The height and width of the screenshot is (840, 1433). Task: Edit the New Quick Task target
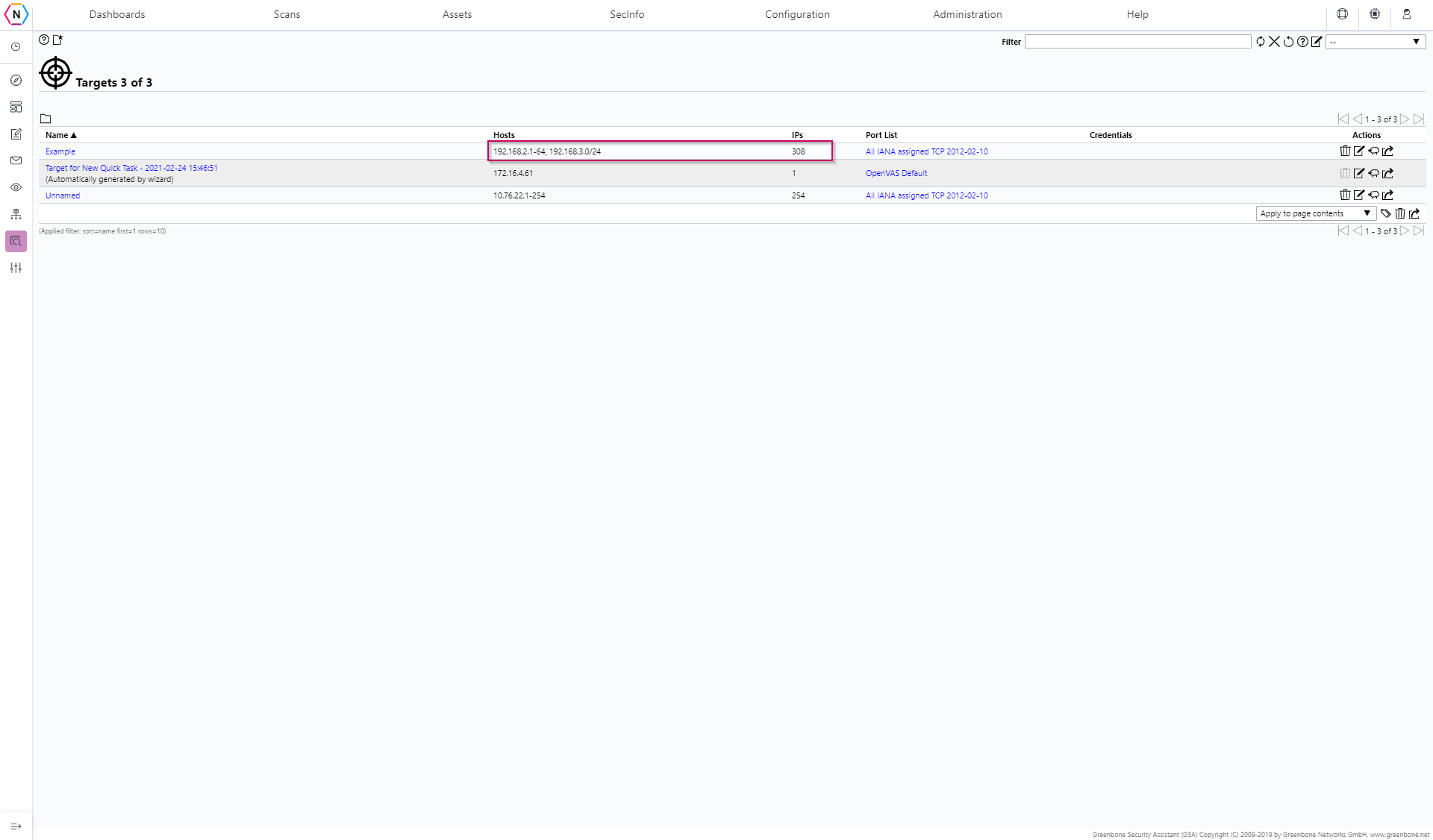tap(1359, 173)
